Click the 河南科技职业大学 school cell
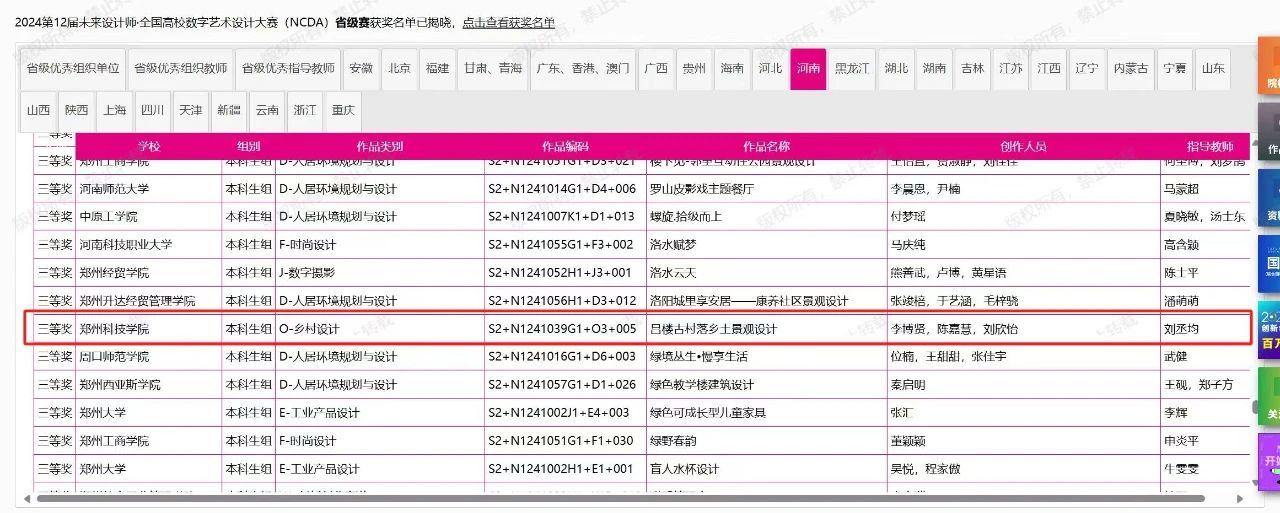The width and height of the screenshot is (1280, 513). [x=149, y=244]
